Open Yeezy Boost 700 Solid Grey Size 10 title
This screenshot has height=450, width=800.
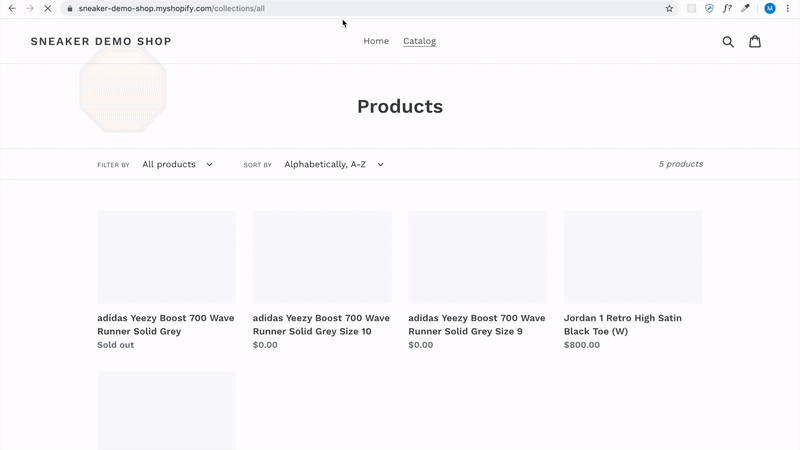321,324
